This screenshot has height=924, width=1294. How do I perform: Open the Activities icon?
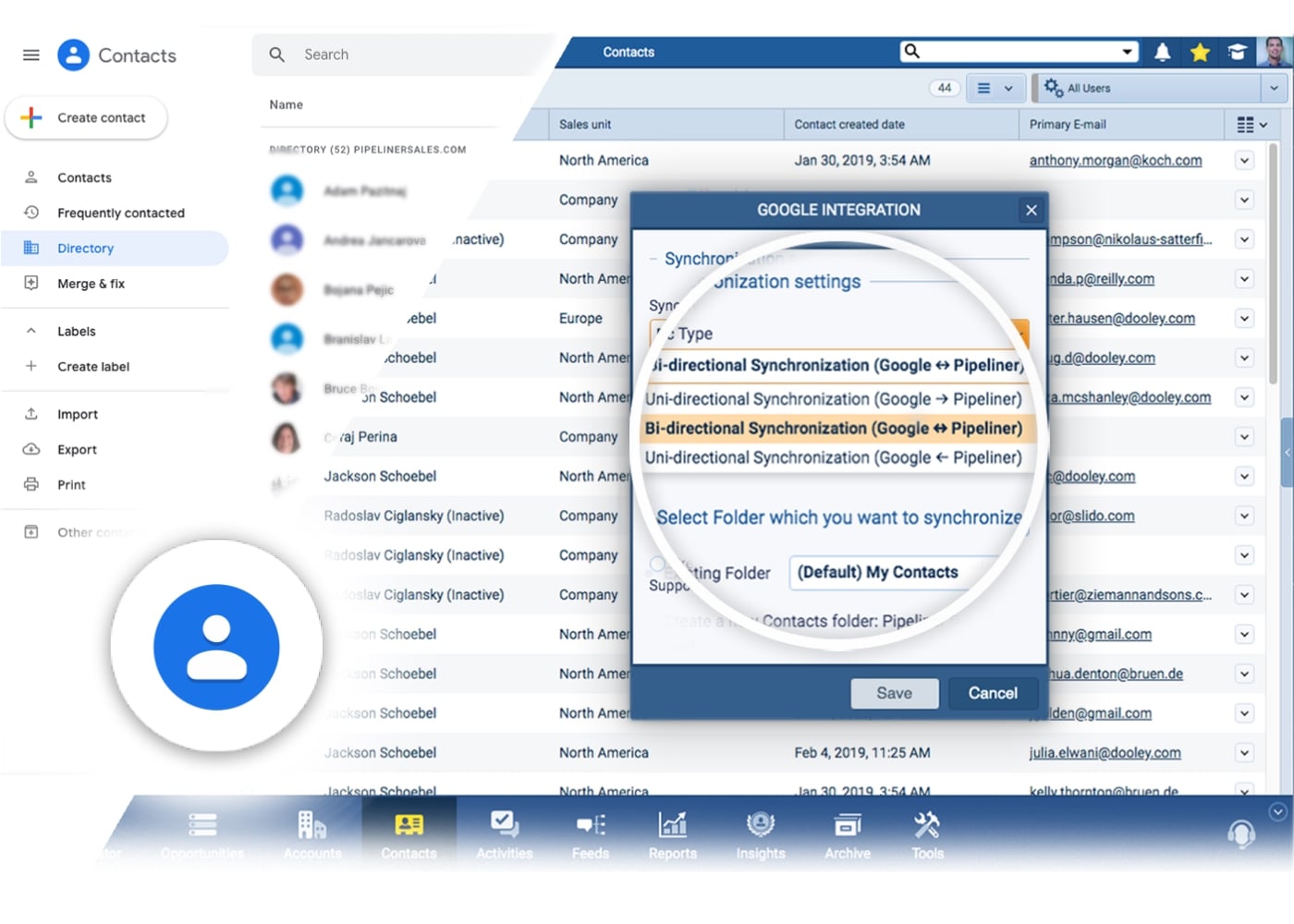pyautogui.click(x=504, y=832)
